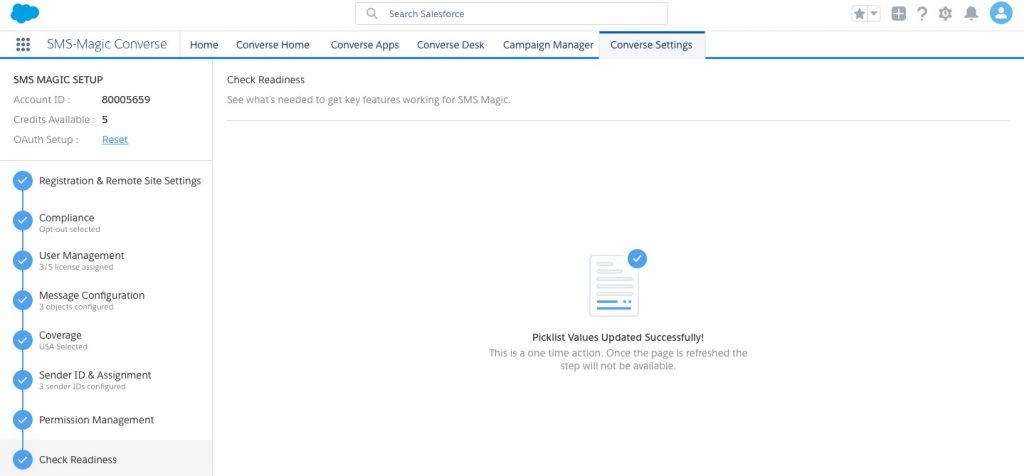Image resolution: width=1024 pixels, height=476 pixels.
Task: Click the '3 sender IDs configured' subtitle
Action: click(82, 387)
